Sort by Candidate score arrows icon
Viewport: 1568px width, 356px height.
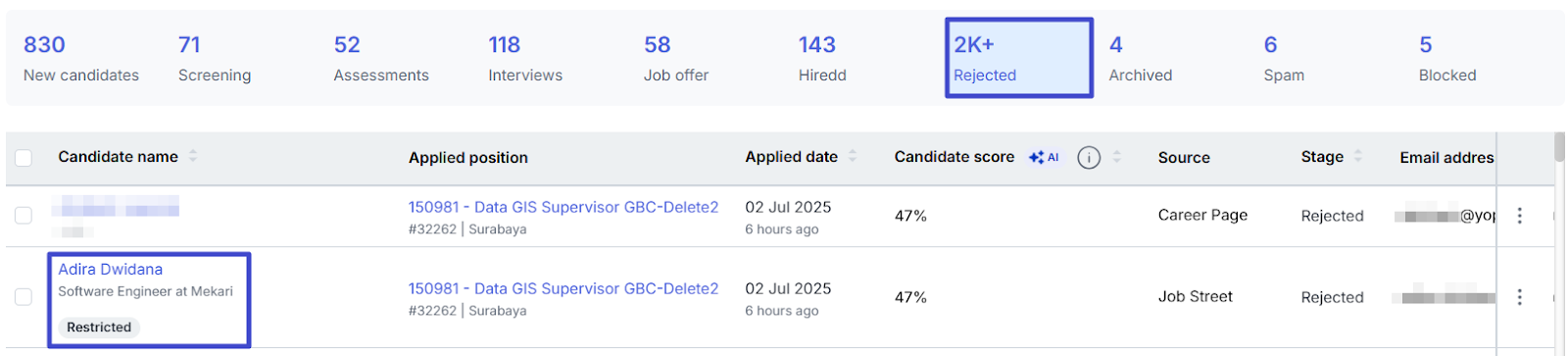coord(1117,156)
